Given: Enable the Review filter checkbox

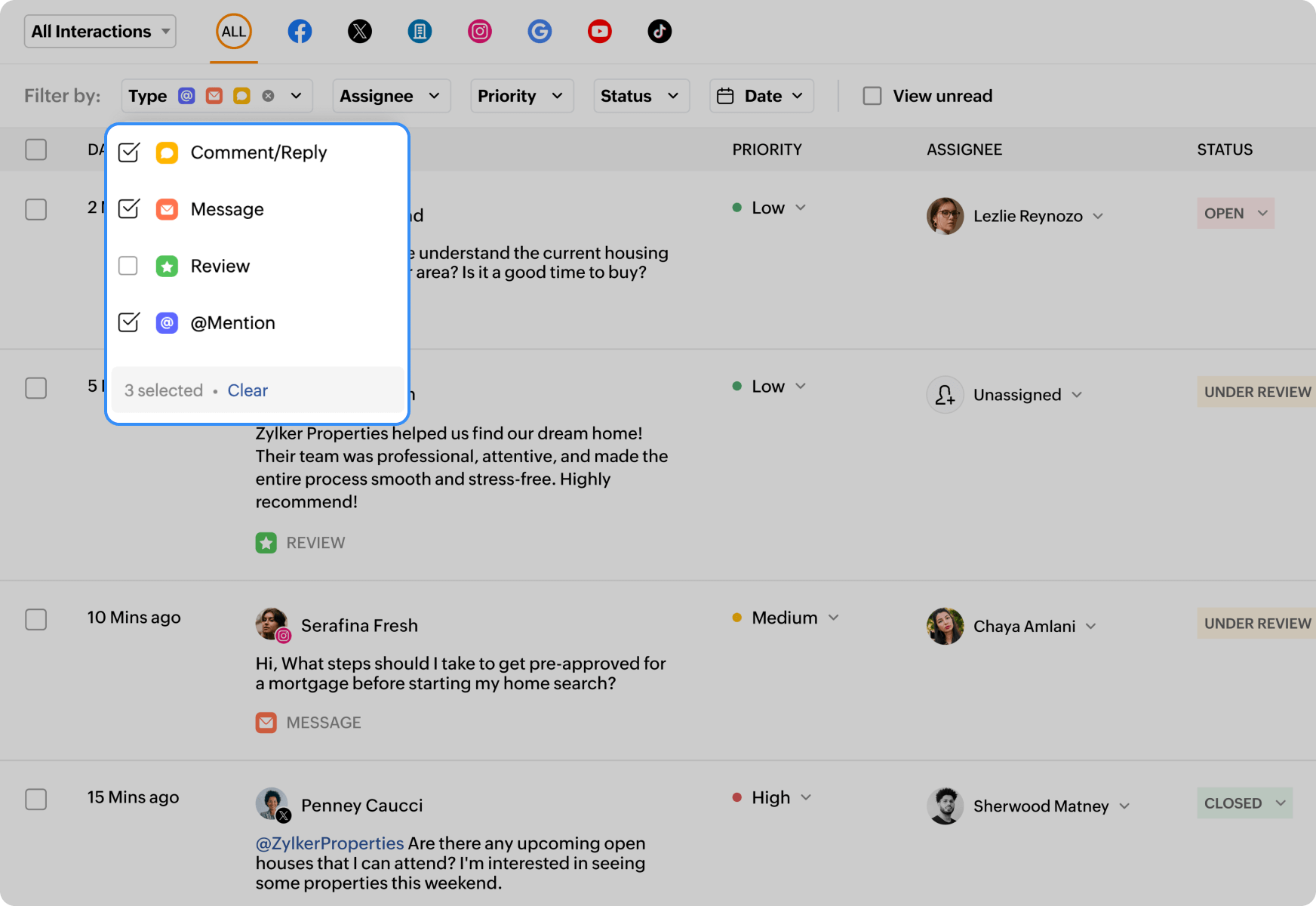Looking at the screenshot, I should click(x=128, y=266).
